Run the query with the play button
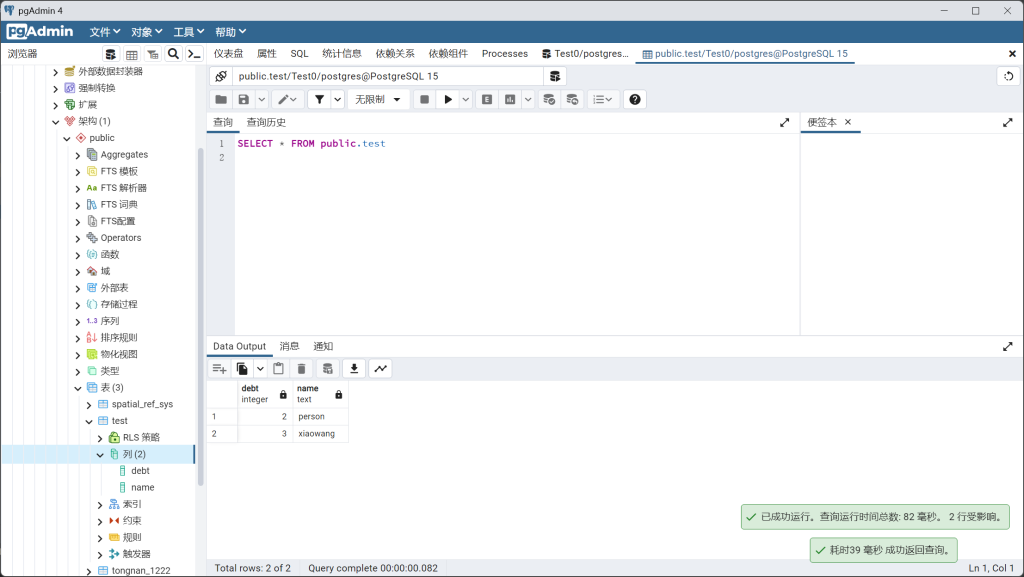The height and width of the screenshot is (577, 1024). point(448,99)
